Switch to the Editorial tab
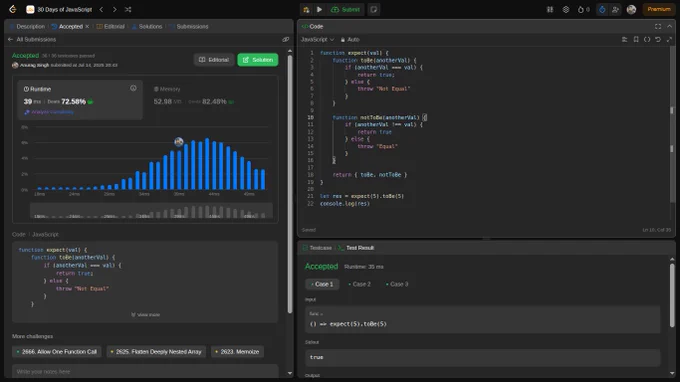The height and width of the screenshot is (382, 680). click(111, 26)
